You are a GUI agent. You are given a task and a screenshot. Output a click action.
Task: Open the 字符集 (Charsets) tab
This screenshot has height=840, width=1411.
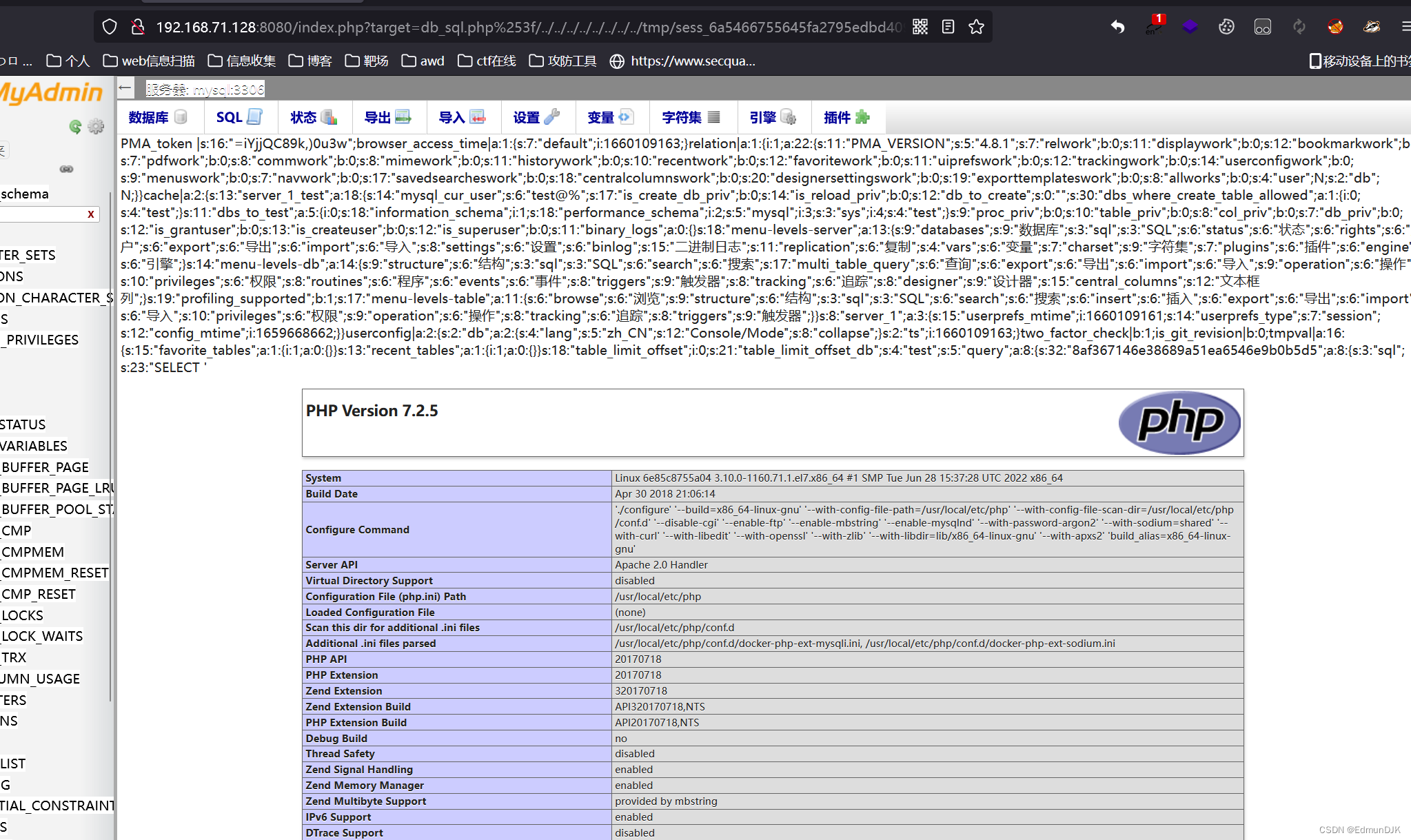coord(691,117)
